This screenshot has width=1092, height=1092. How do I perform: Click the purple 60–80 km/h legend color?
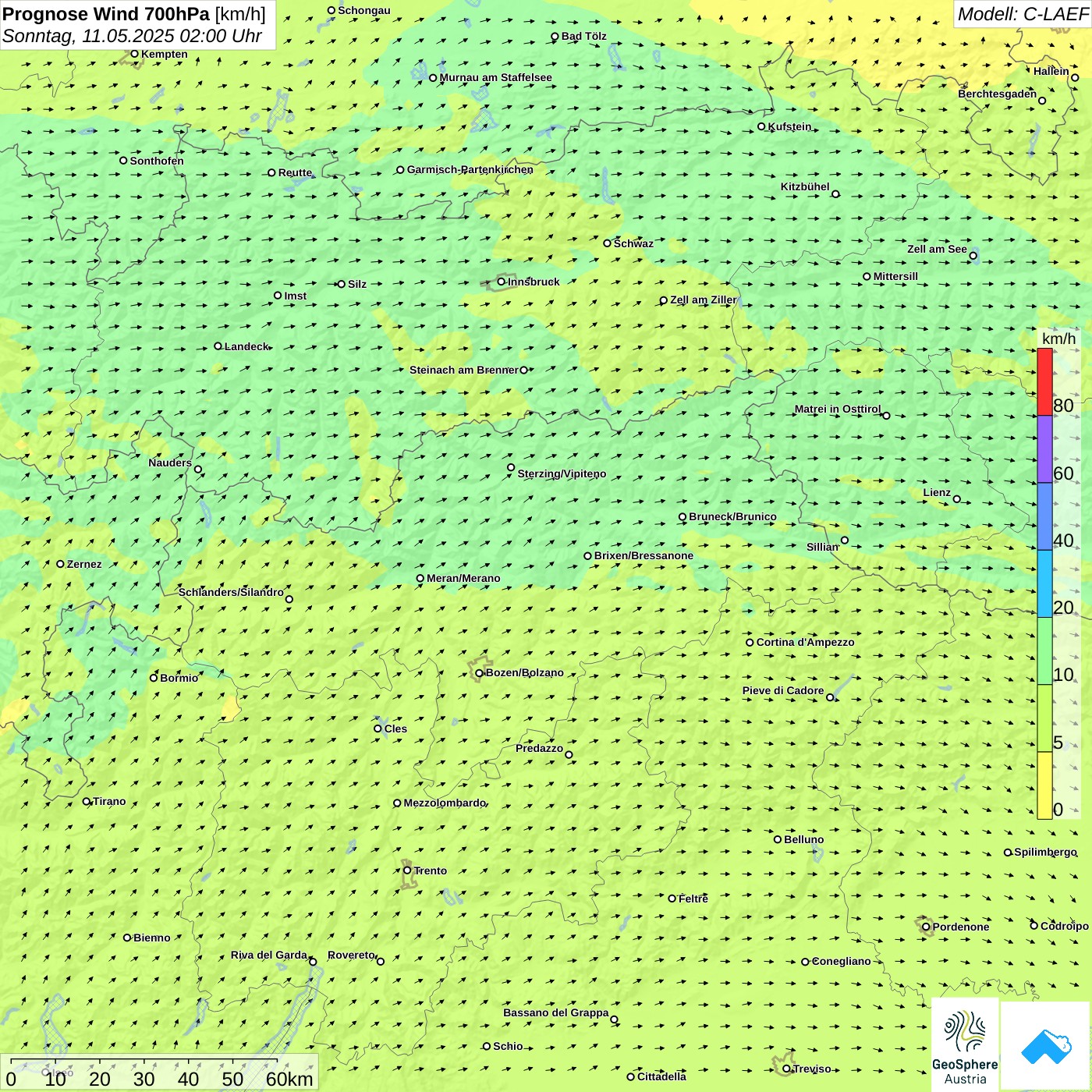coord(1044,449)
